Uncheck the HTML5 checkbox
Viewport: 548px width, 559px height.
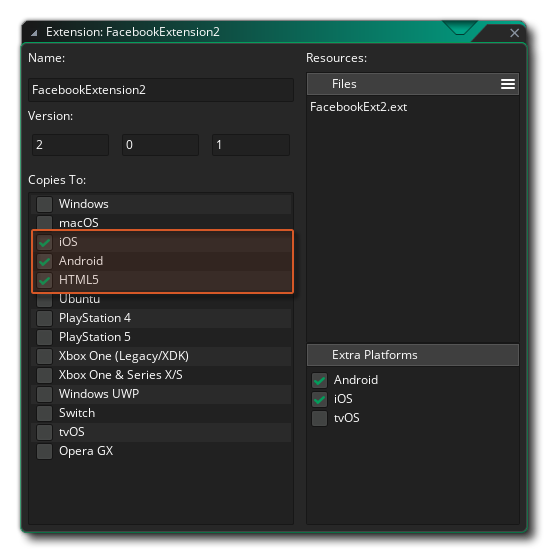pyautogui.click(x=45, y=280)
